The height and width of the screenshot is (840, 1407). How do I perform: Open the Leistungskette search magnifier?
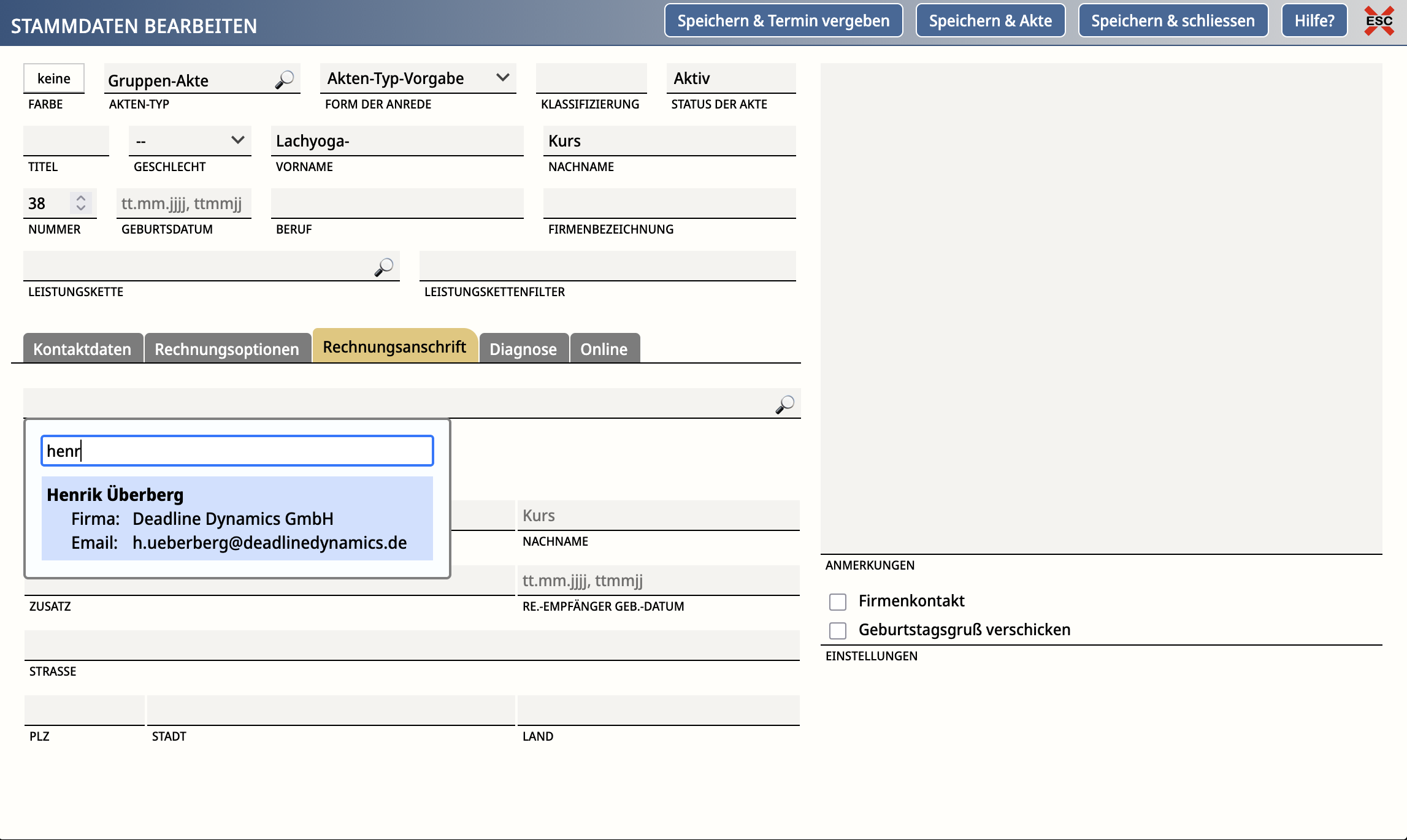coord(384,267)
